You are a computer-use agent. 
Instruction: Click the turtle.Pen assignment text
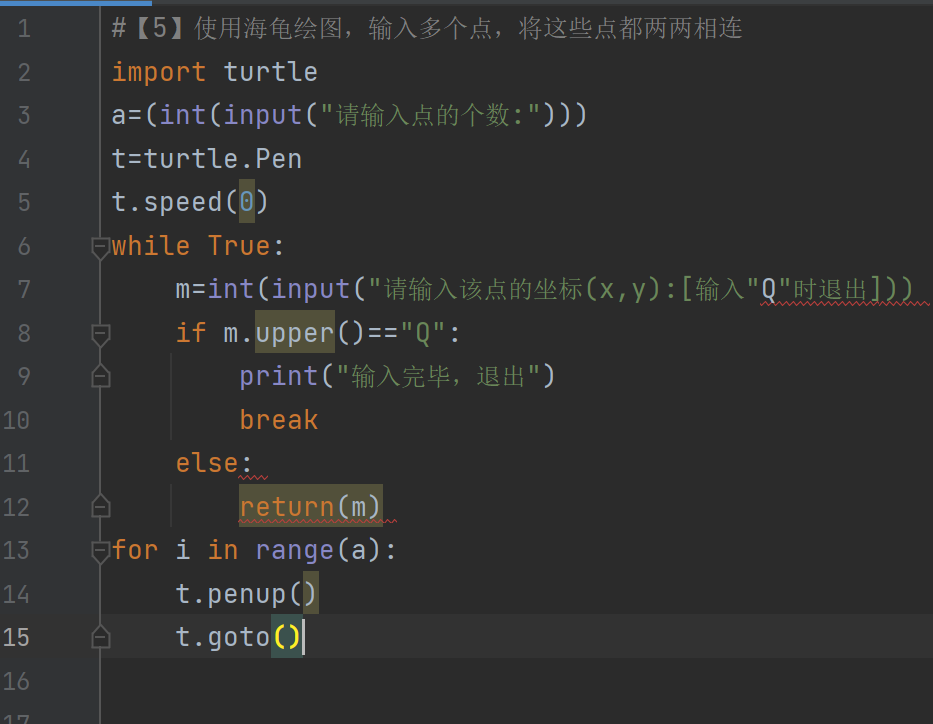pos(206,159)
